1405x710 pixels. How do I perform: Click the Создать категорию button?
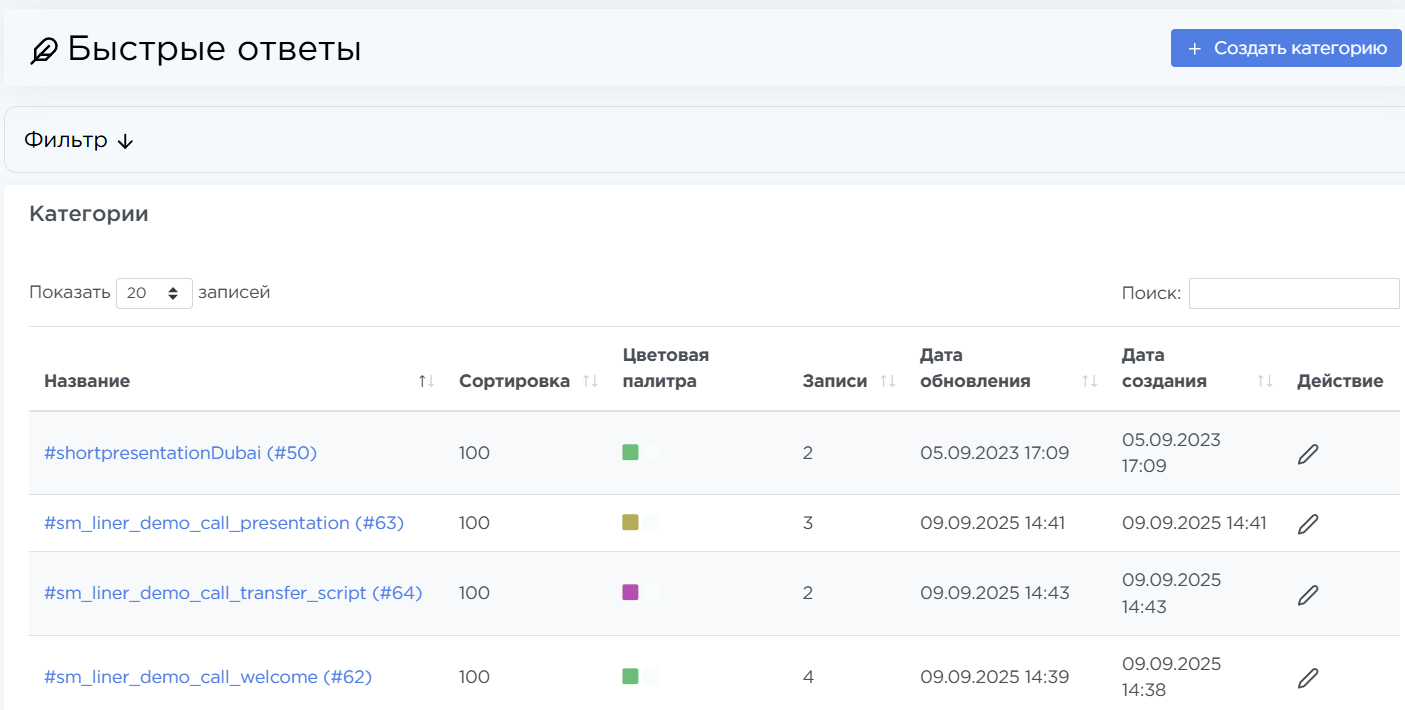coord(1286,48)
